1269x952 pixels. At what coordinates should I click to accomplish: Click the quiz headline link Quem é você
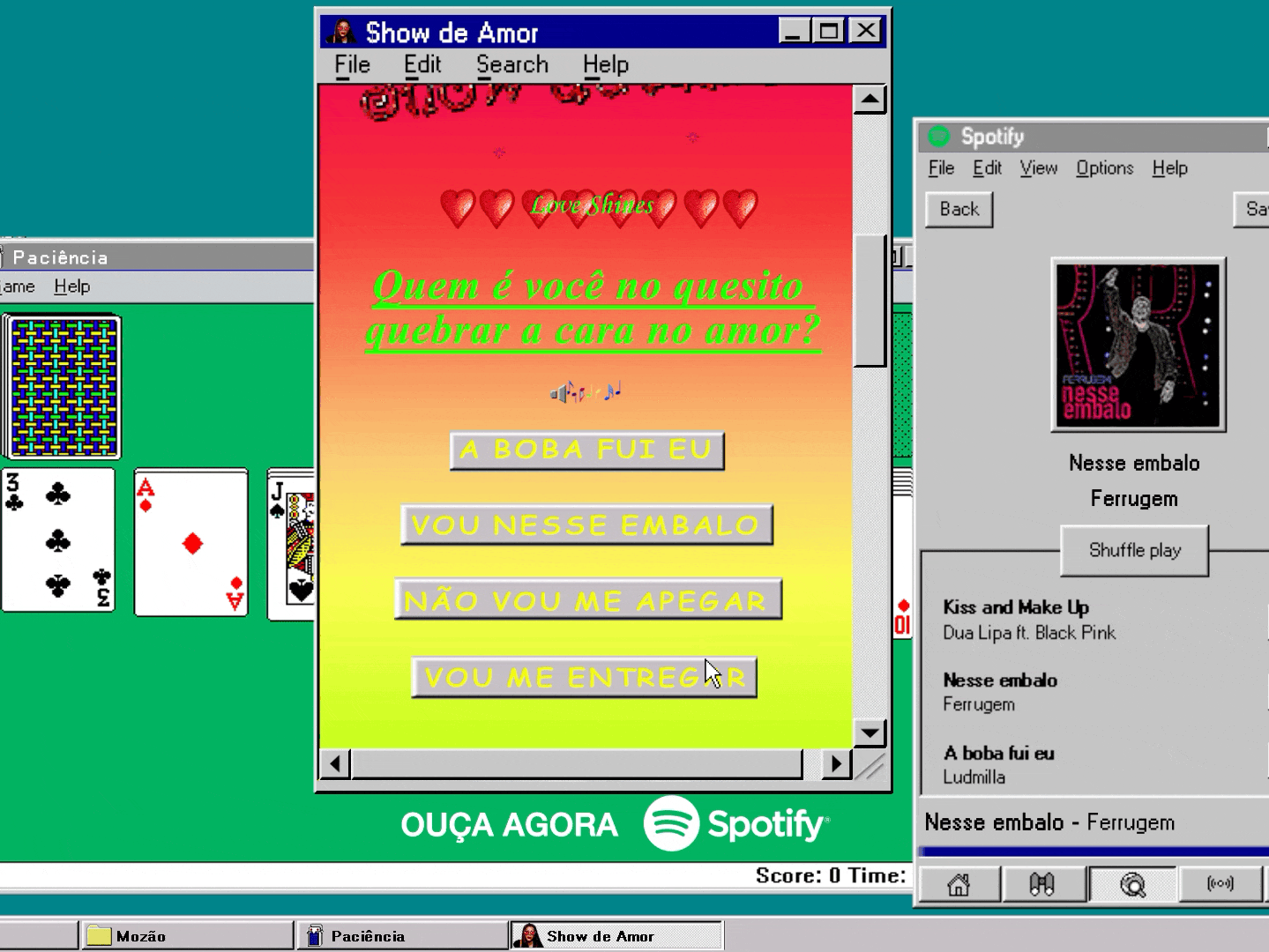point(593,309)
